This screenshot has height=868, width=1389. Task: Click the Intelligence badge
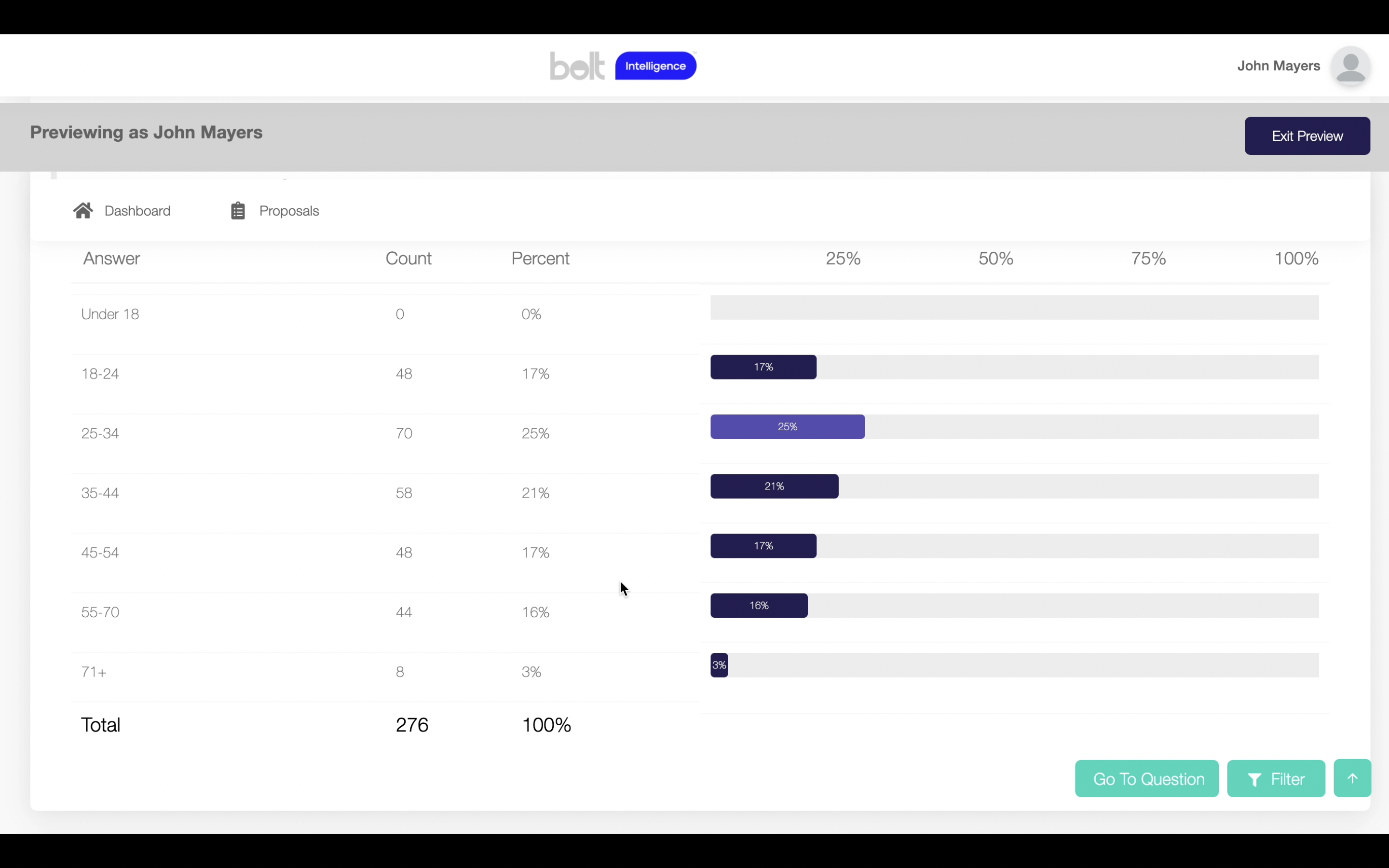(655, 66)
